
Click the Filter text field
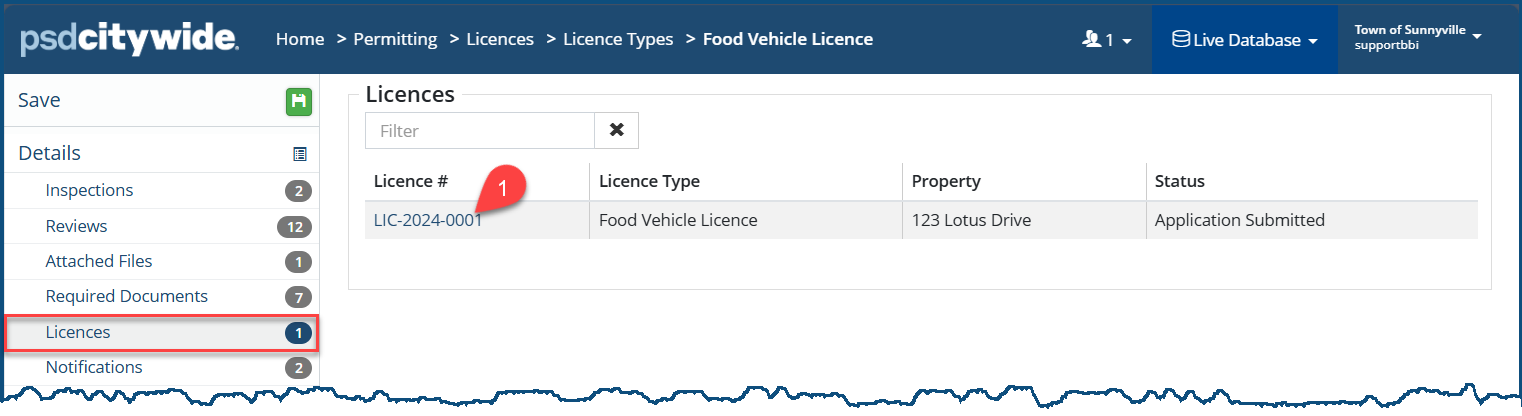480,130
